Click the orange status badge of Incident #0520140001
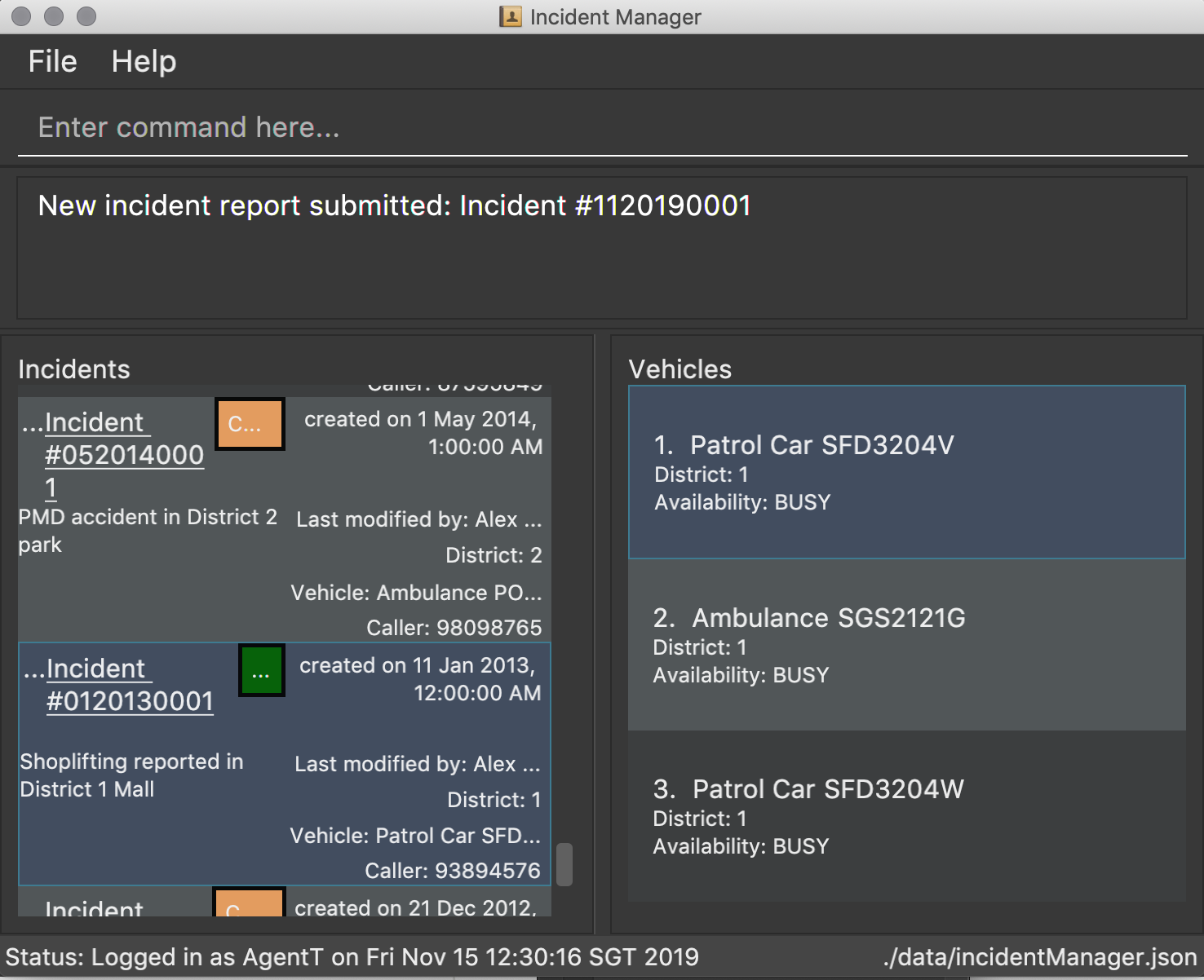Image resolution: width=1204 pixels, height=980 pixels. [250, 424]
